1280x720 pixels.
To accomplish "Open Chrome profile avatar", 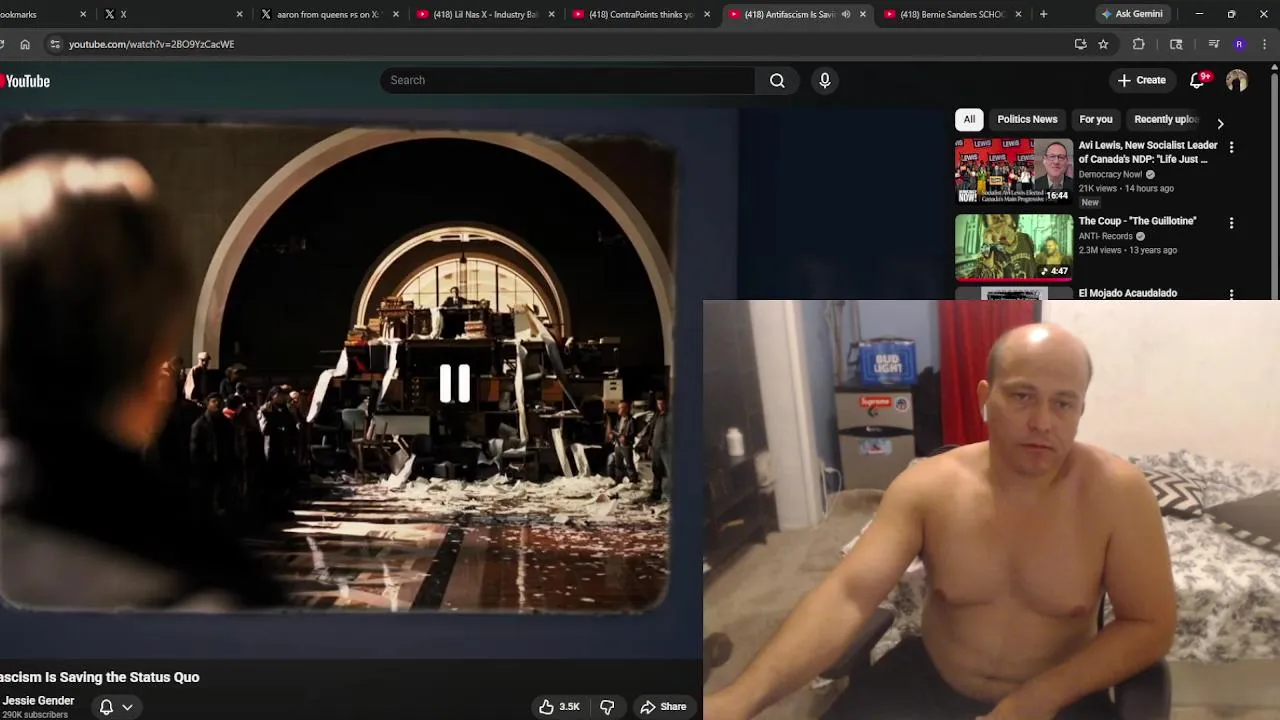I will pos(1239,44).
